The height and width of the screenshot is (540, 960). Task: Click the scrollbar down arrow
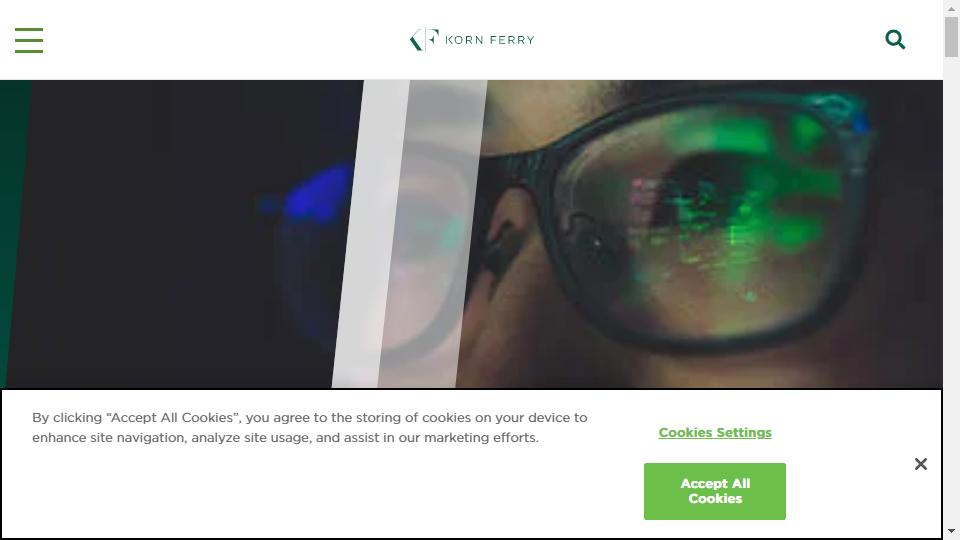tap(951, 531)
